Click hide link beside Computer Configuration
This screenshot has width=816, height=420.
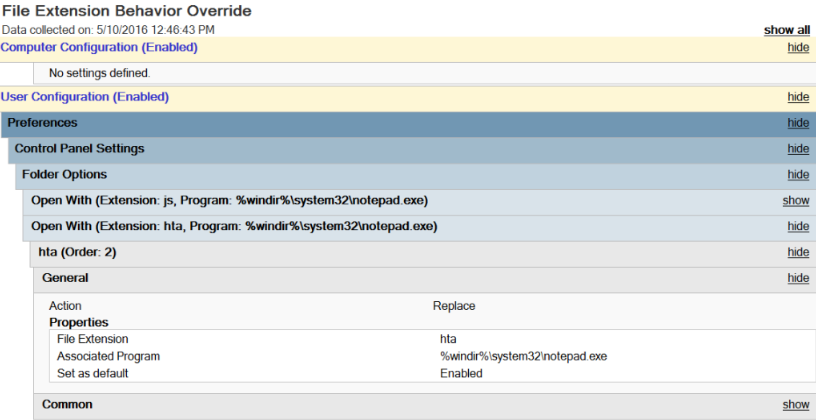point(798,48)
